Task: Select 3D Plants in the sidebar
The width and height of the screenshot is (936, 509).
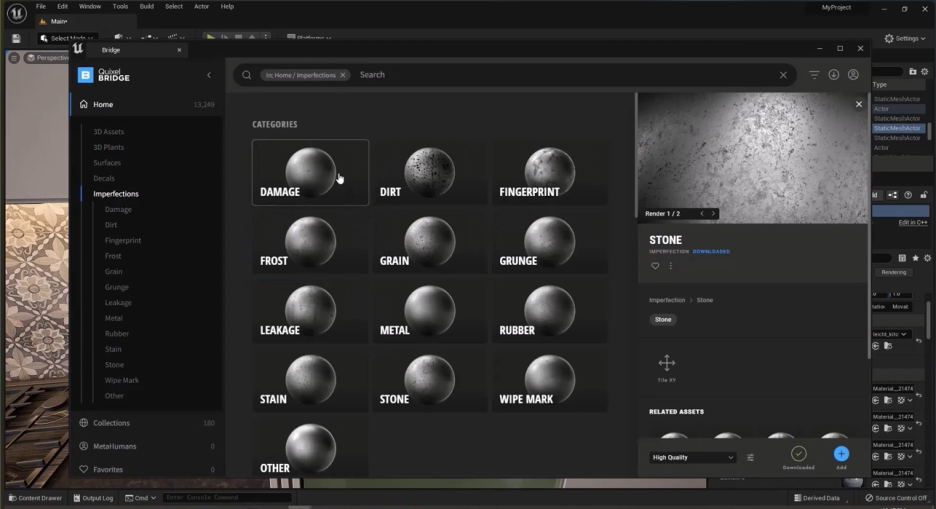Action: pos(109,147)
